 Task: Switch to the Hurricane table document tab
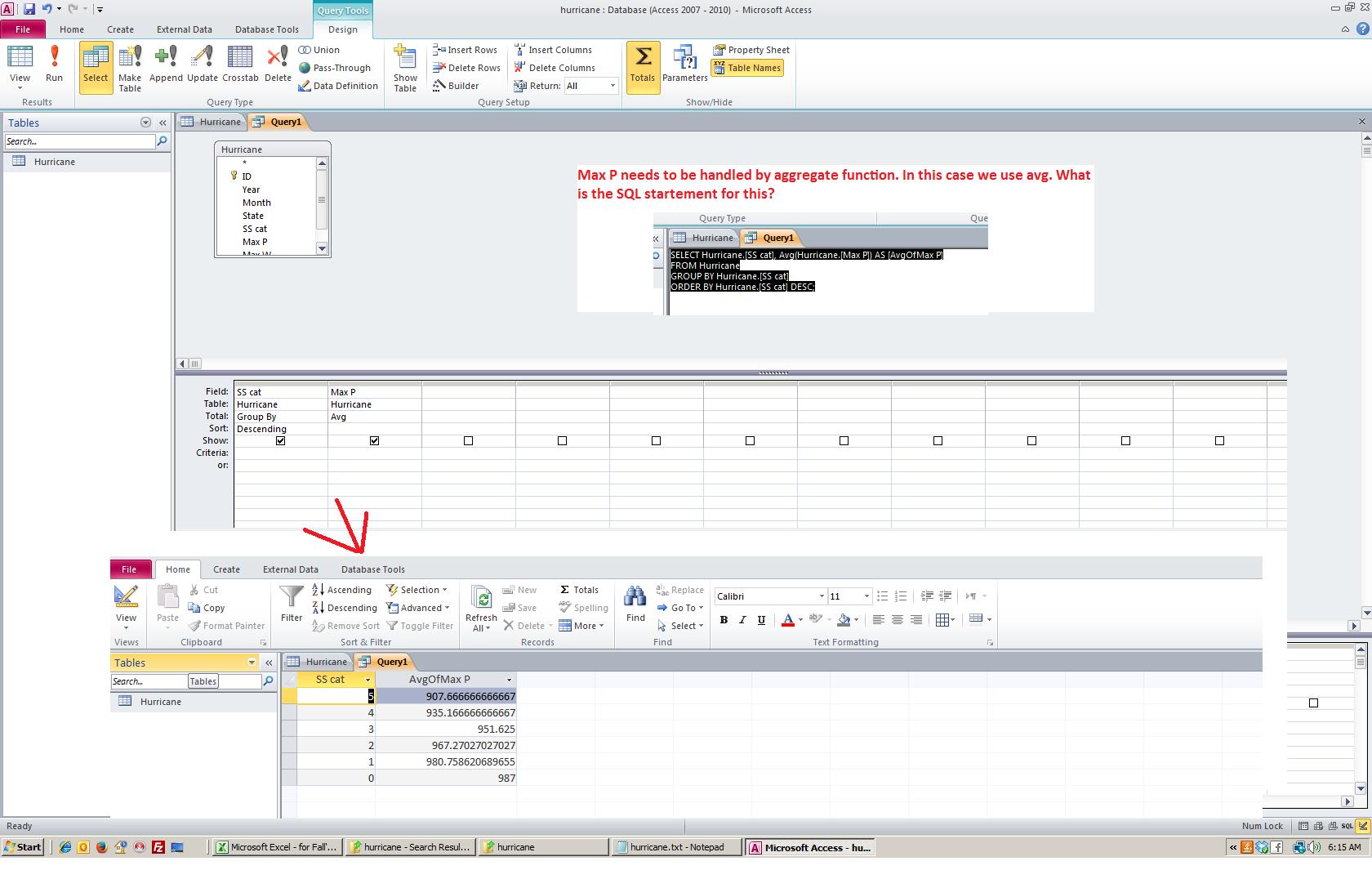(x=212, y=122)
